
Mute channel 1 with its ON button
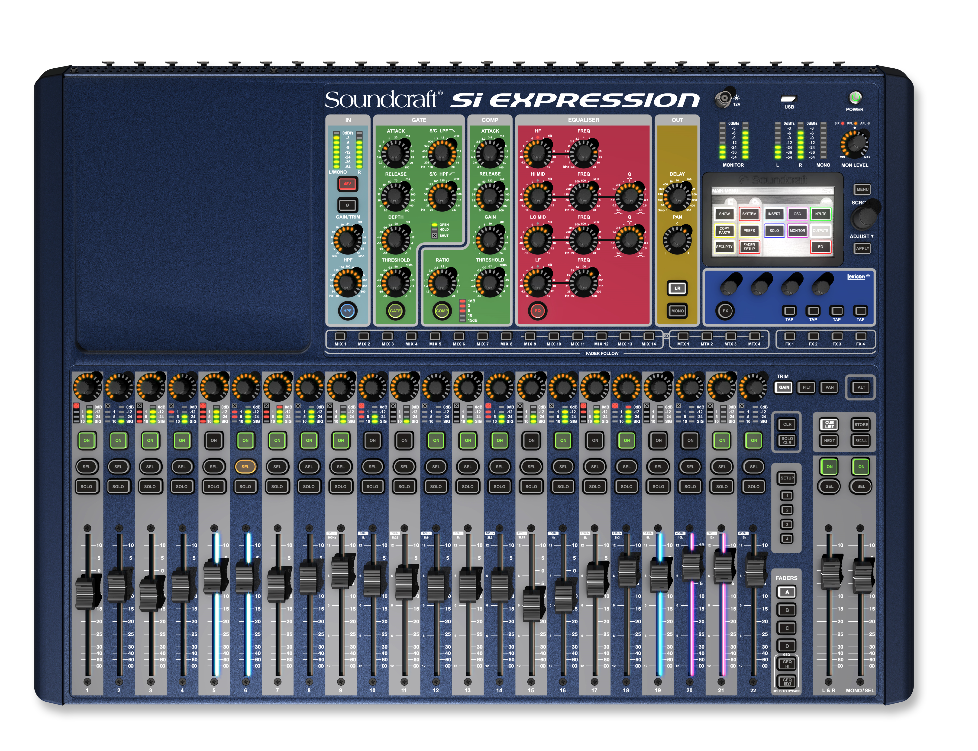(87, 440)
